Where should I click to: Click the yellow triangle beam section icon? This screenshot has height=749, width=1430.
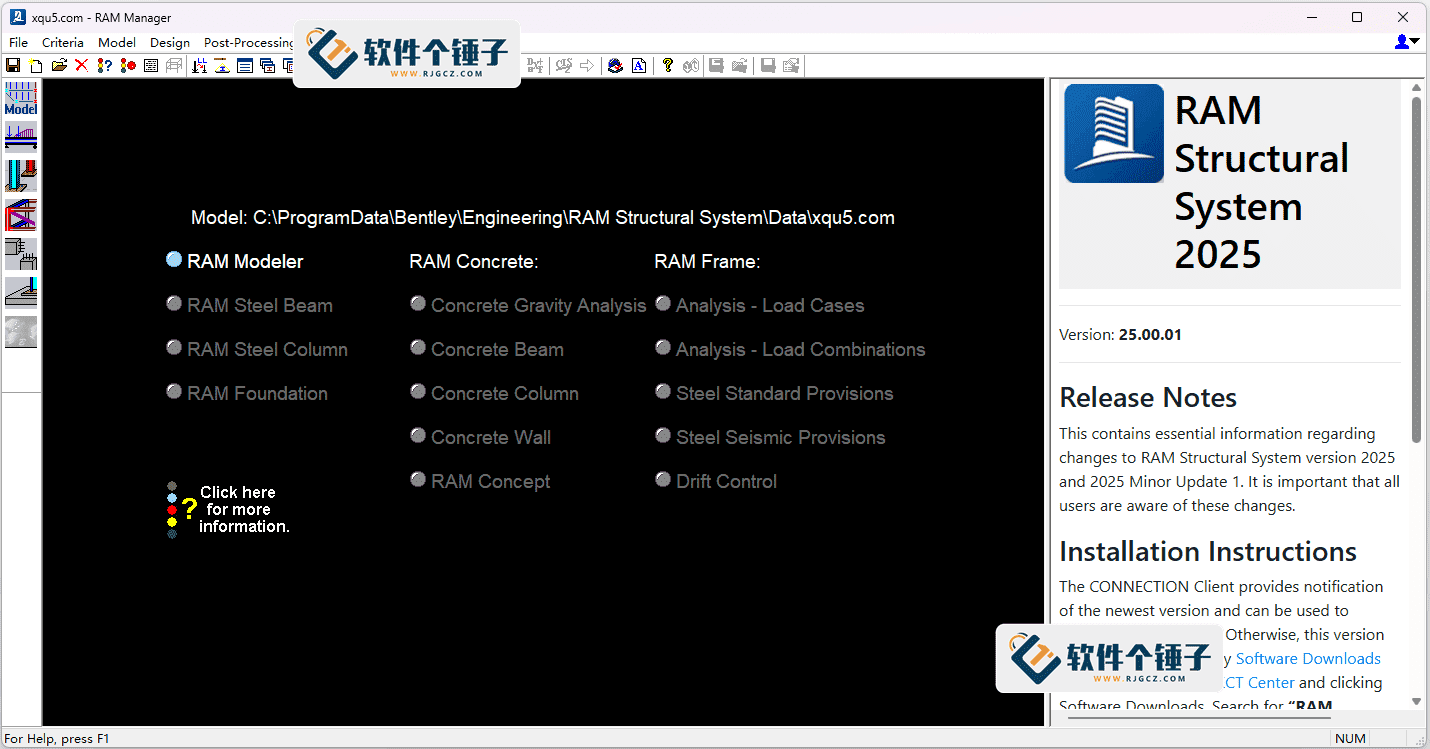coord(222,66)
